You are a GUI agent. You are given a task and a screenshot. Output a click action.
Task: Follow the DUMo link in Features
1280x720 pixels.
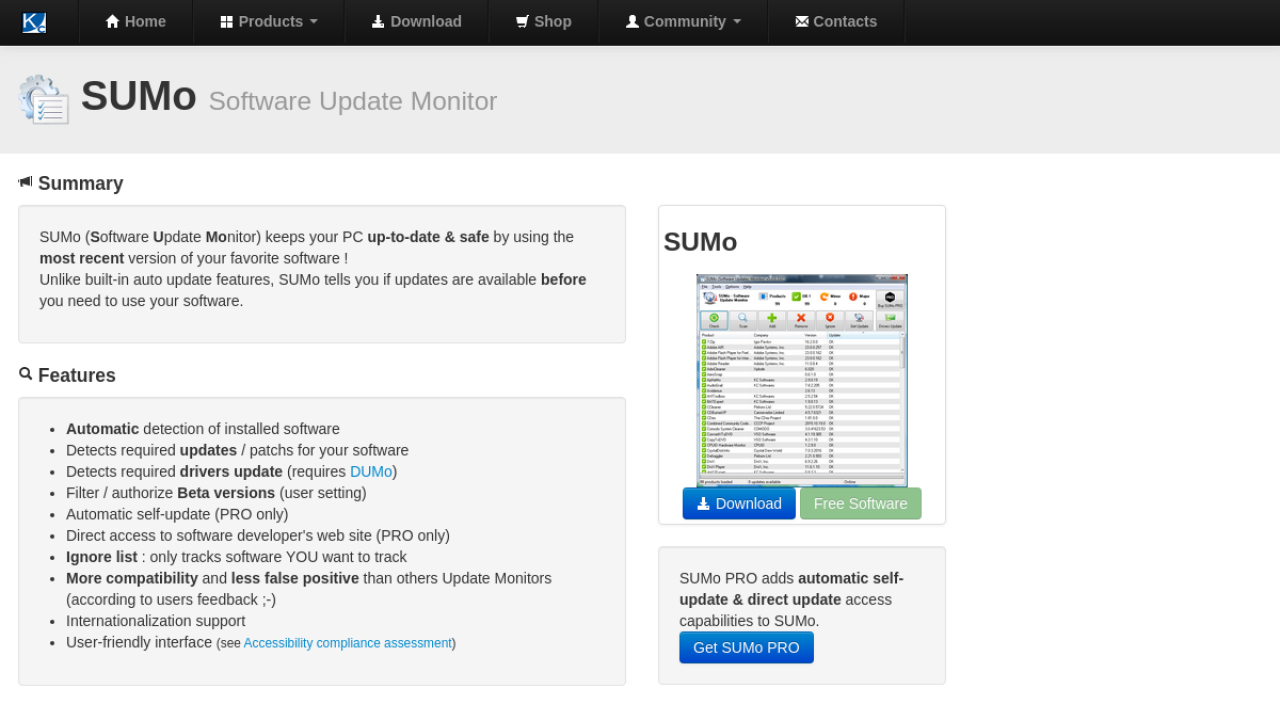[371, 471]
